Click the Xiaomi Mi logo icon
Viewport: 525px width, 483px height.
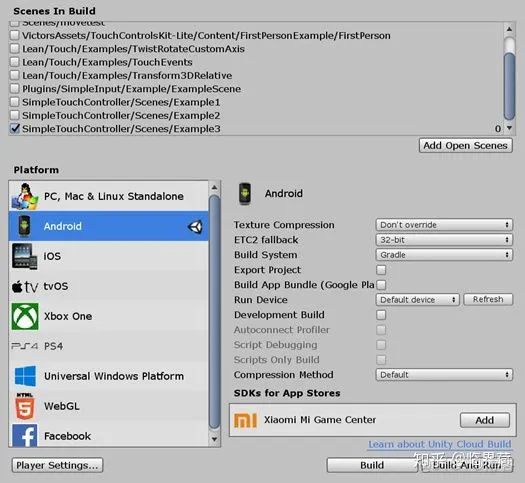(245, 420)
